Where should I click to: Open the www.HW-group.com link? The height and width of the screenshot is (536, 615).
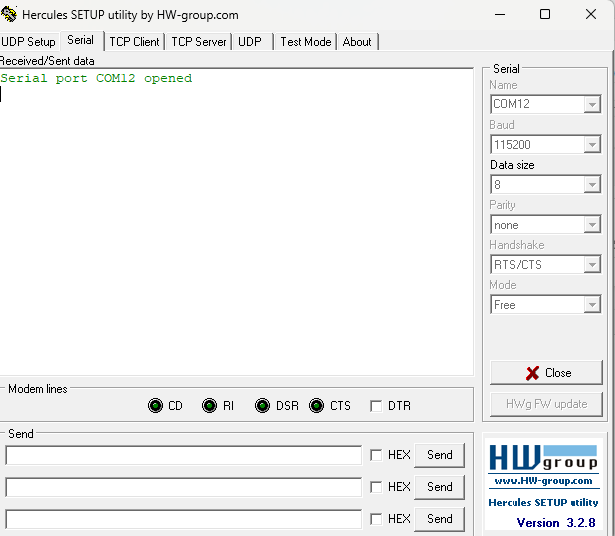click(x=543, y=481)
